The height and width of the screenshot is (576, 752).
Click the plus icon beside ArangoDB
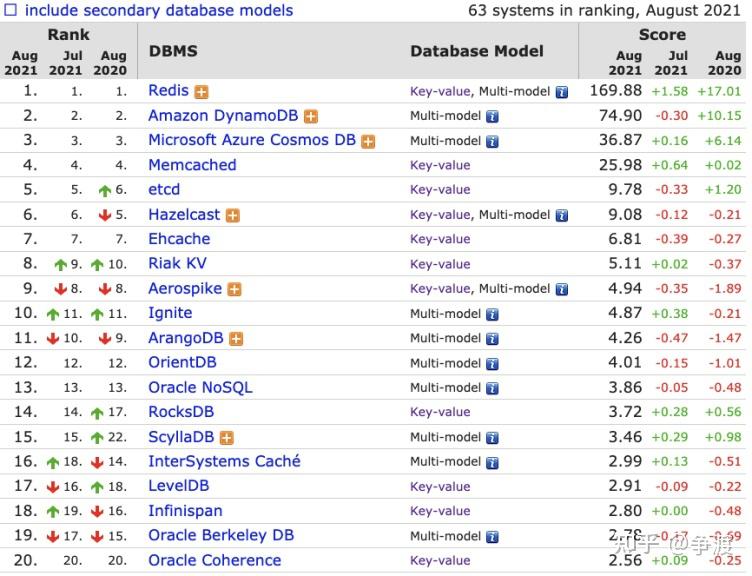(236, 339)
